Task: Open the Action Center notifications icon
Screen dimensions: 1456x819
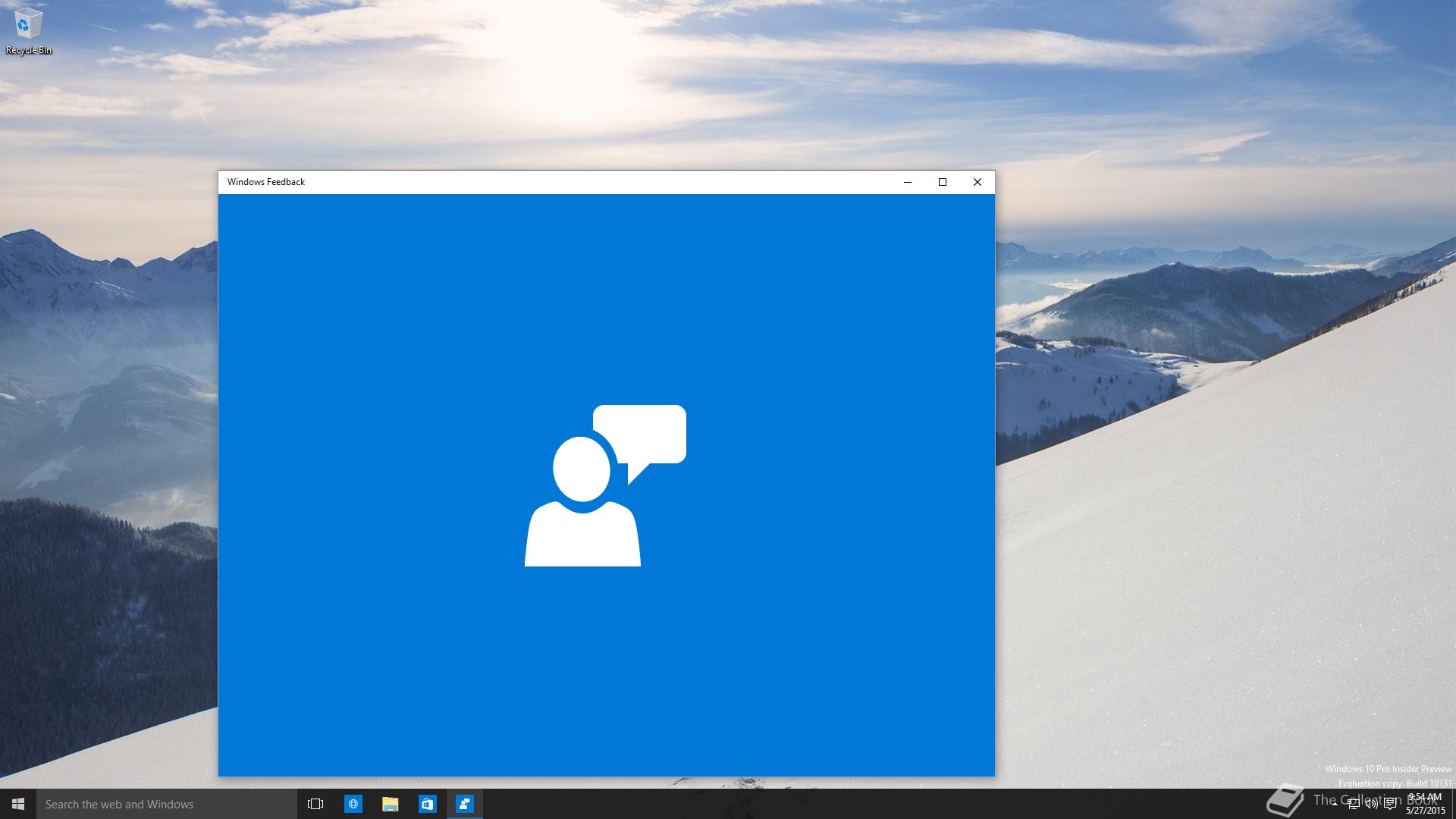Action: 1390,804
